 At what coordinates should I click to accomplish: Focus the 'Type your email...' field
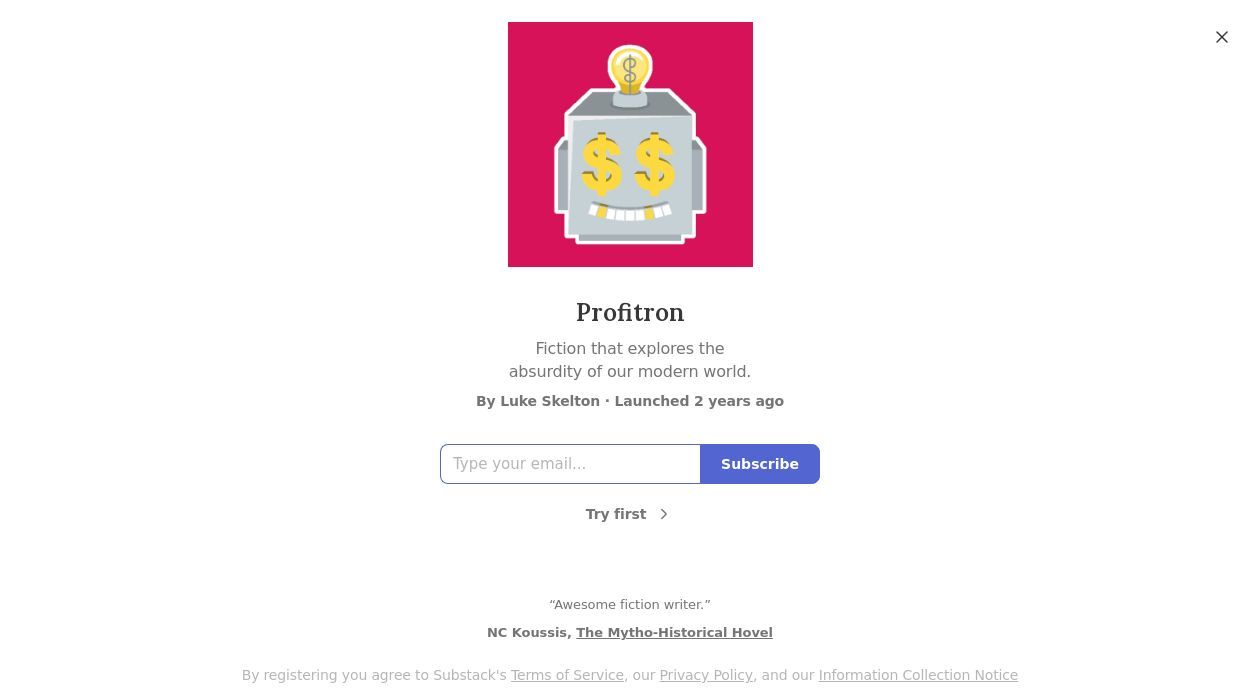[570, 464]
